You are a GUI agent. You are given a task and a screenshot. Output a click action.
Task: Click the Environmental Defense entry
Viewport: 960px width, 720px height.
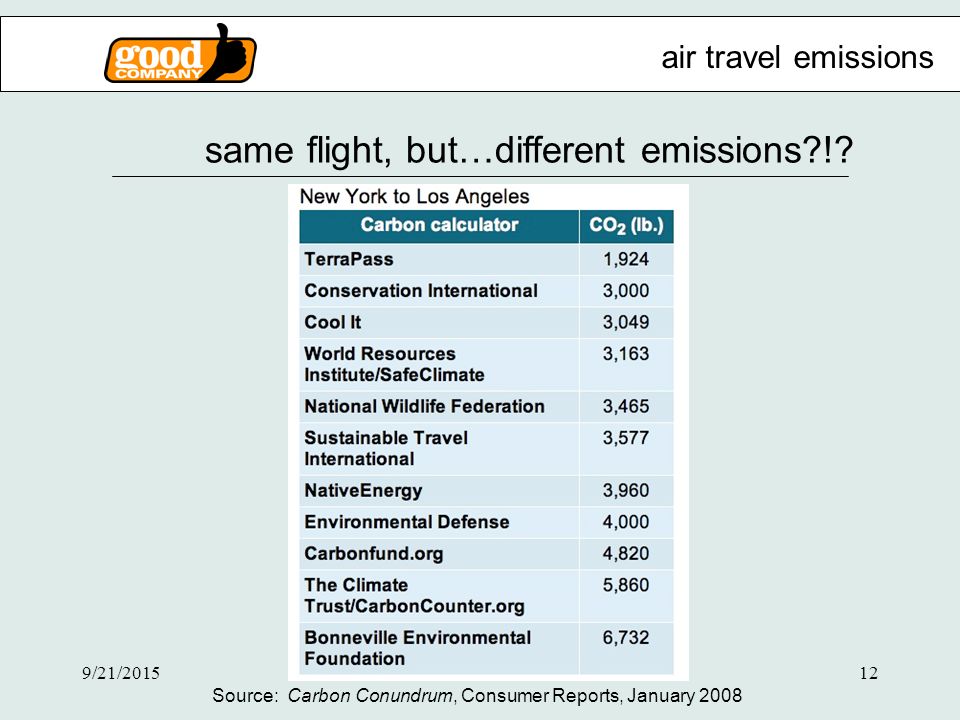pyautogui.click(x=407, y=522)
